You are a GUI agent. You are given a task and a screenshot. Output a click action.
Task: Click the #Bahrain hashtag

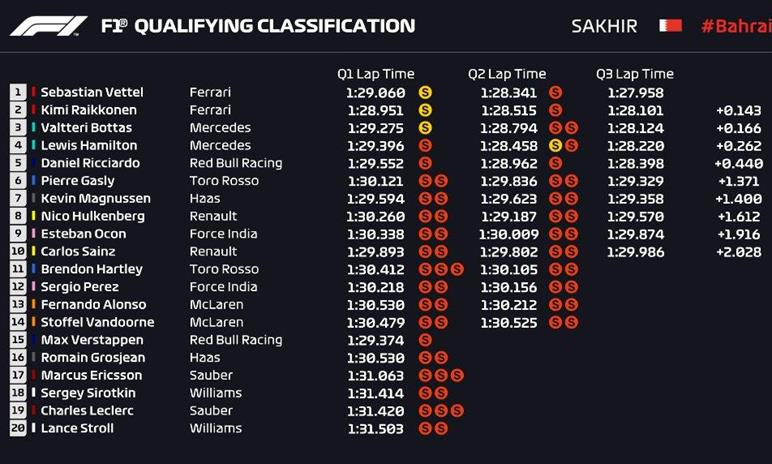[x=735, y=26]
